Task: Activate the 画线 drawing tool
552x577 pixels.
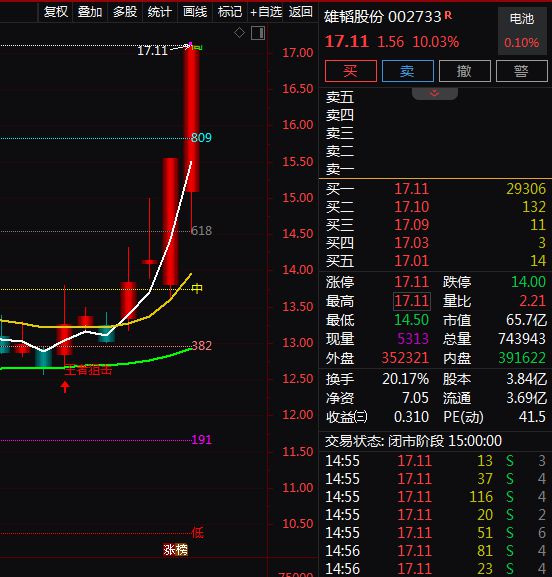Action: click(195, 12)
